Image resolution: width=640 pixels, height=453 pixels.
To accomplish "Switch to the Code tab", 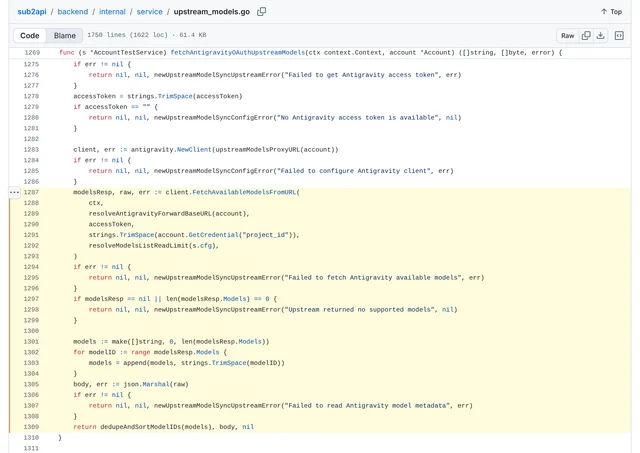I will [x=30, y=36].
